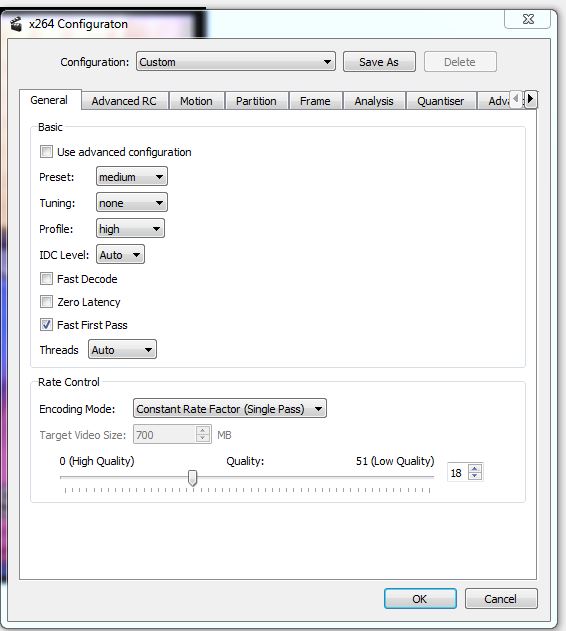Click the quality value field showing 18
The image size is (566, 631).
(458, 472)
